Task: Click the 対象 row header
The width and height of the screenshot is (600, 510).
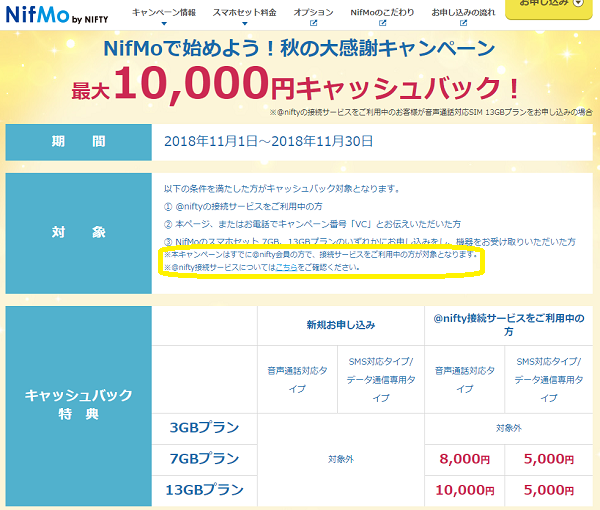Action: pyautogui.click(x=78, y=233)
